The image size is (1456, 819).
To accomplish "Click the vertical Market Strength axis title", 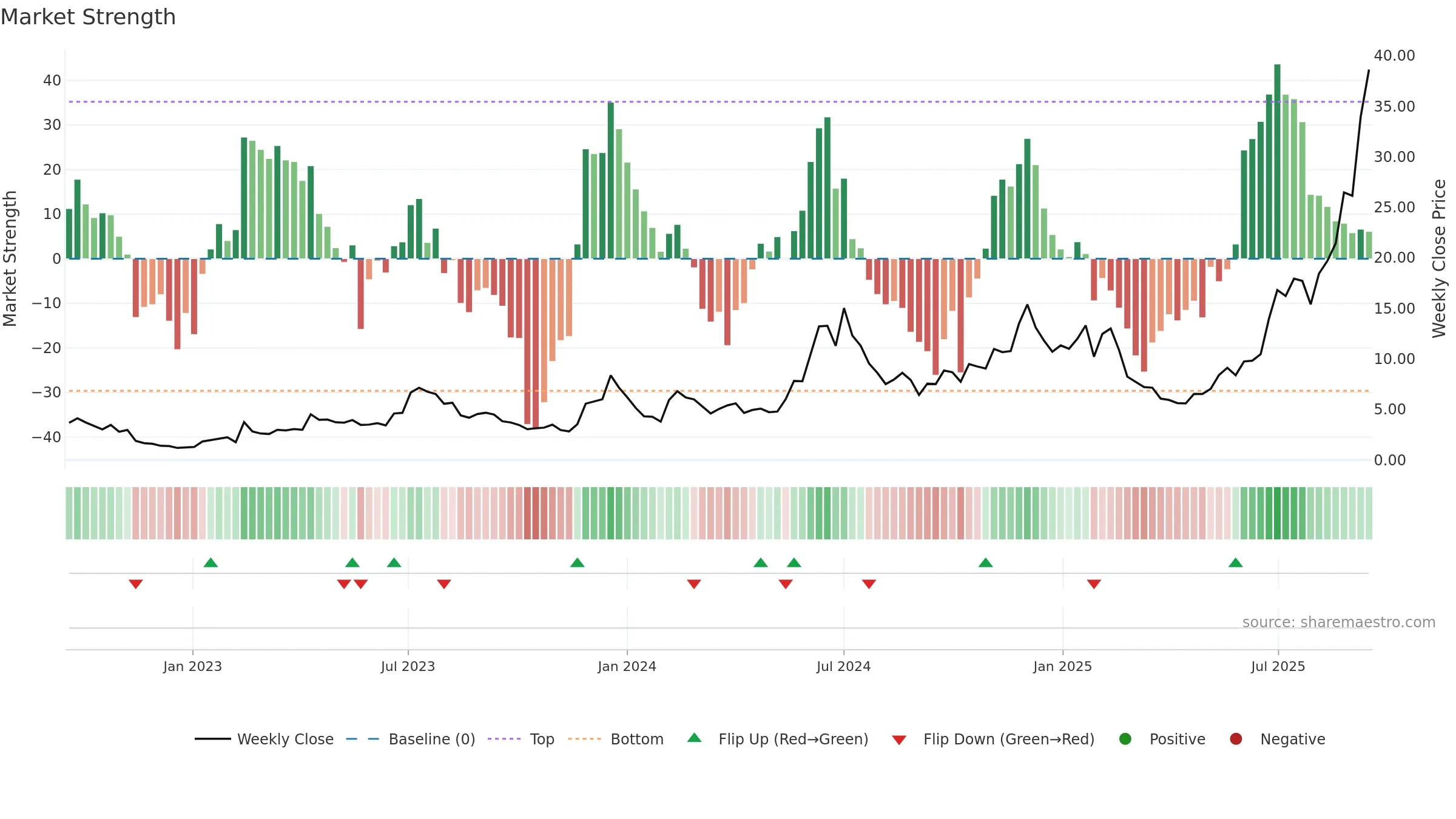I will point(10,258).
